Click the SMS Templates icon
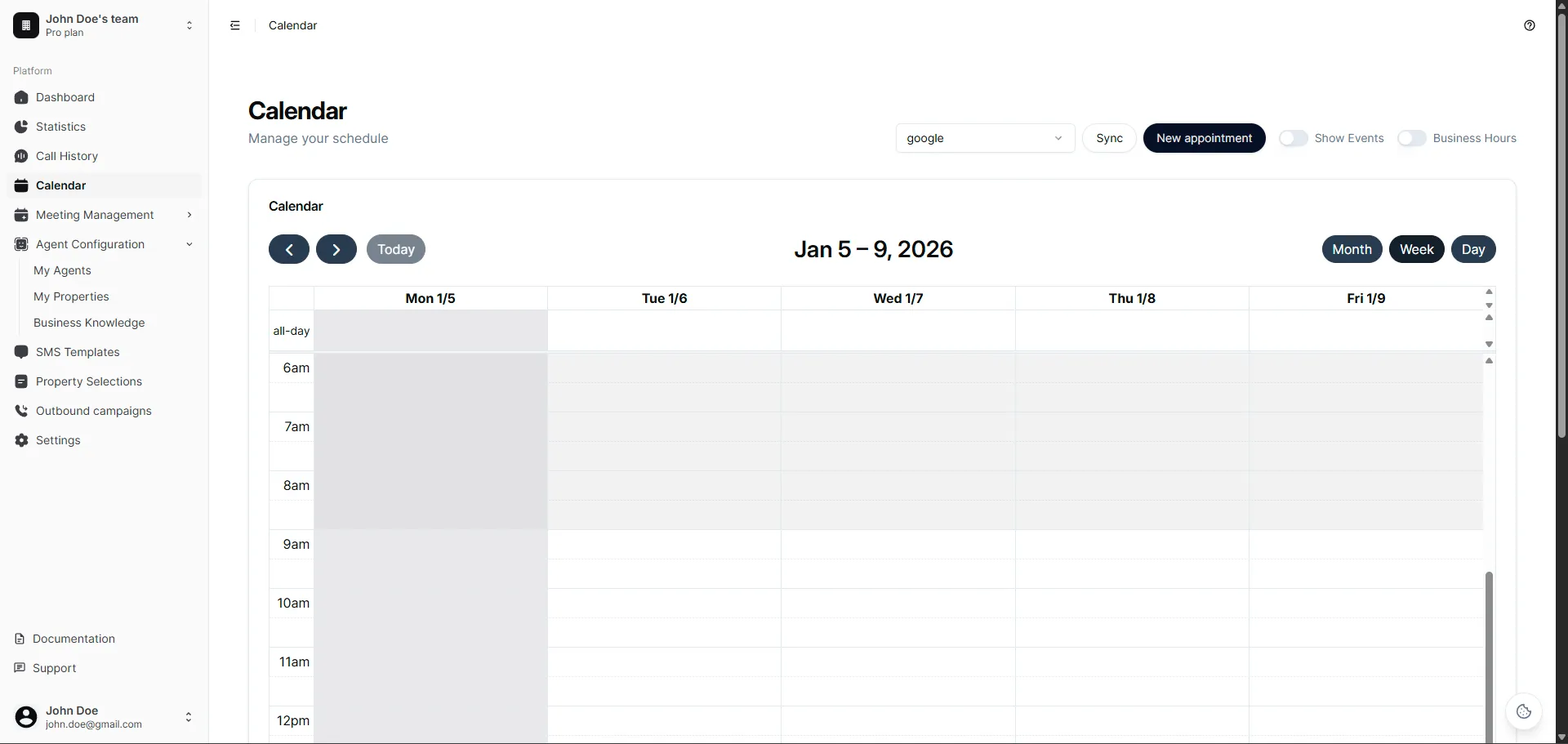Screen dimensions: 1568x744 click(21, 352)
